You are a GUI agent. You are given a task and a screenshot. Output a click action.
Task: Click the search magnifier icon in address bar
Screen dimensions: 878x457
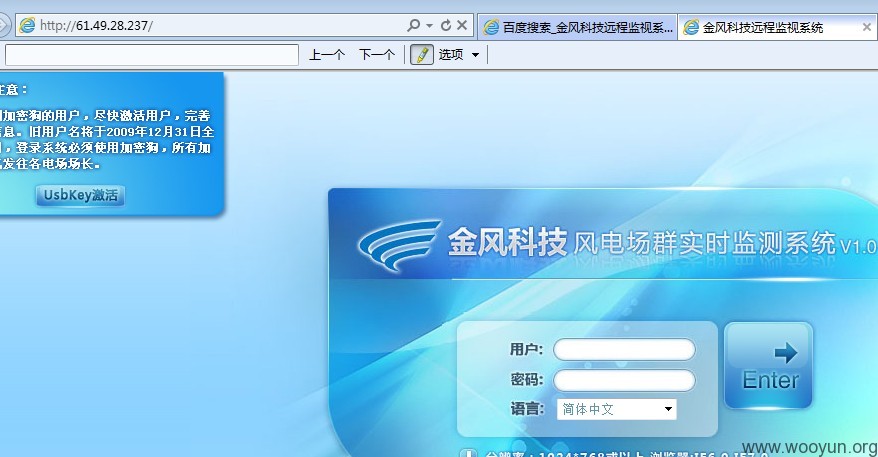[x=413, y=26]
